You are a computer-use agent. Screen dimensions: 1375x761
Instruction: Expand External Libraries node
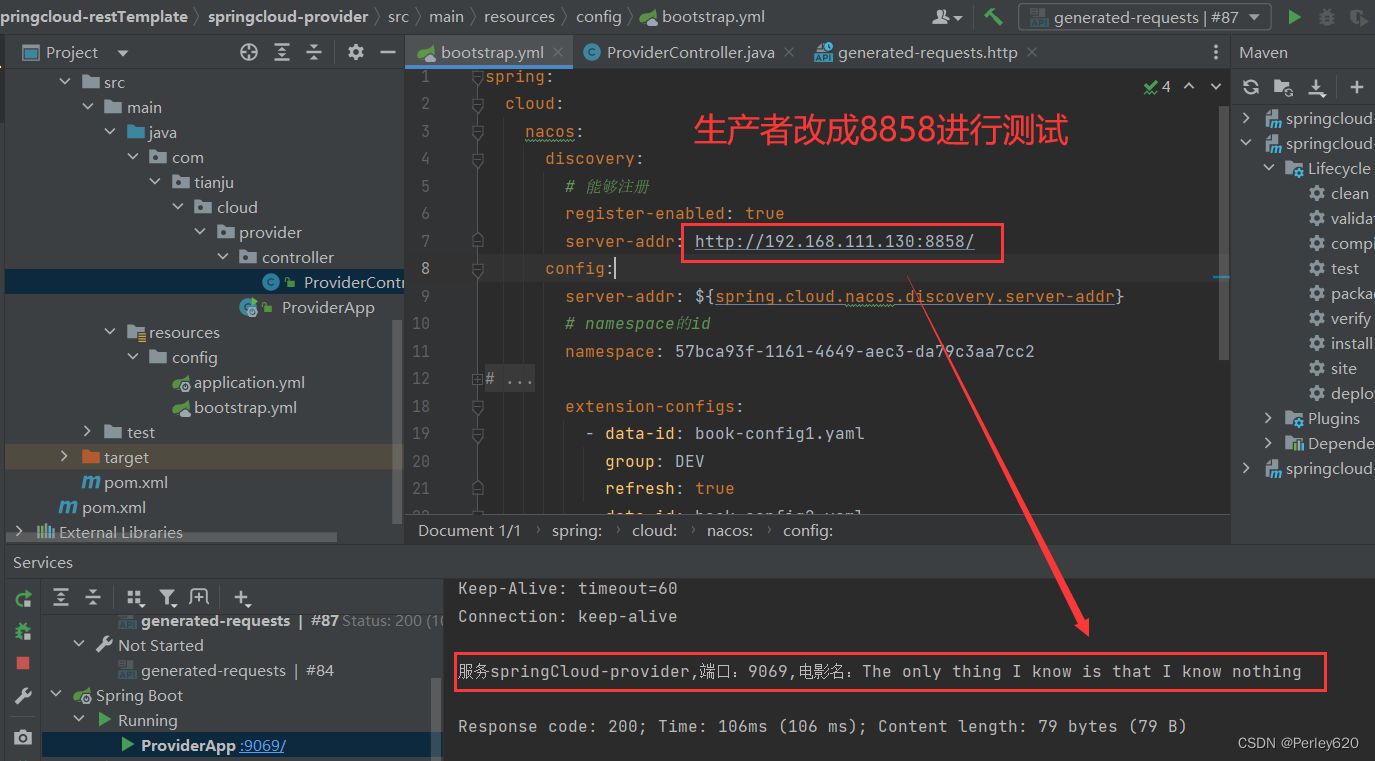tap(19, 532)
